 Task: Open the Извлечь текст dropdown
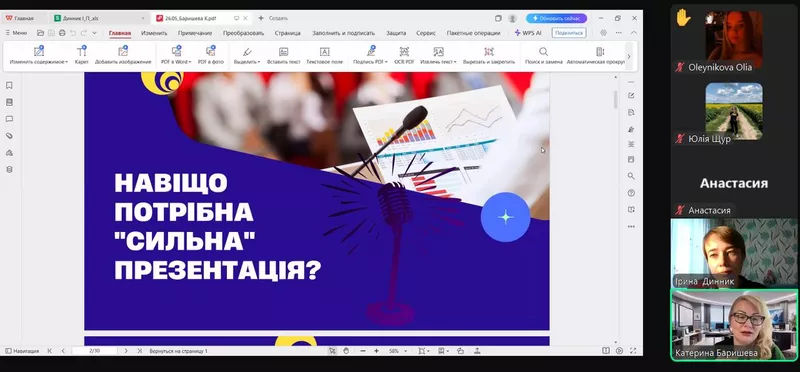(x=438, y=56)
